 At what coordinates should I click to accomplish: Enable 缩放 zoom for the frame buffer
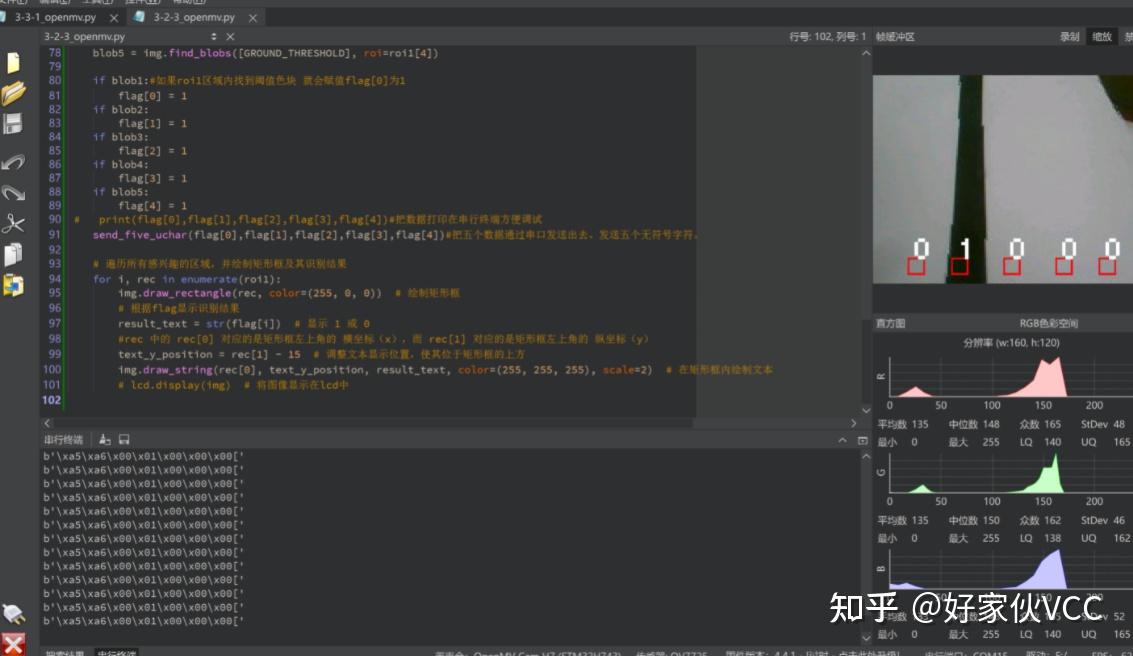pyautogui.click(x=1100, y=36)
